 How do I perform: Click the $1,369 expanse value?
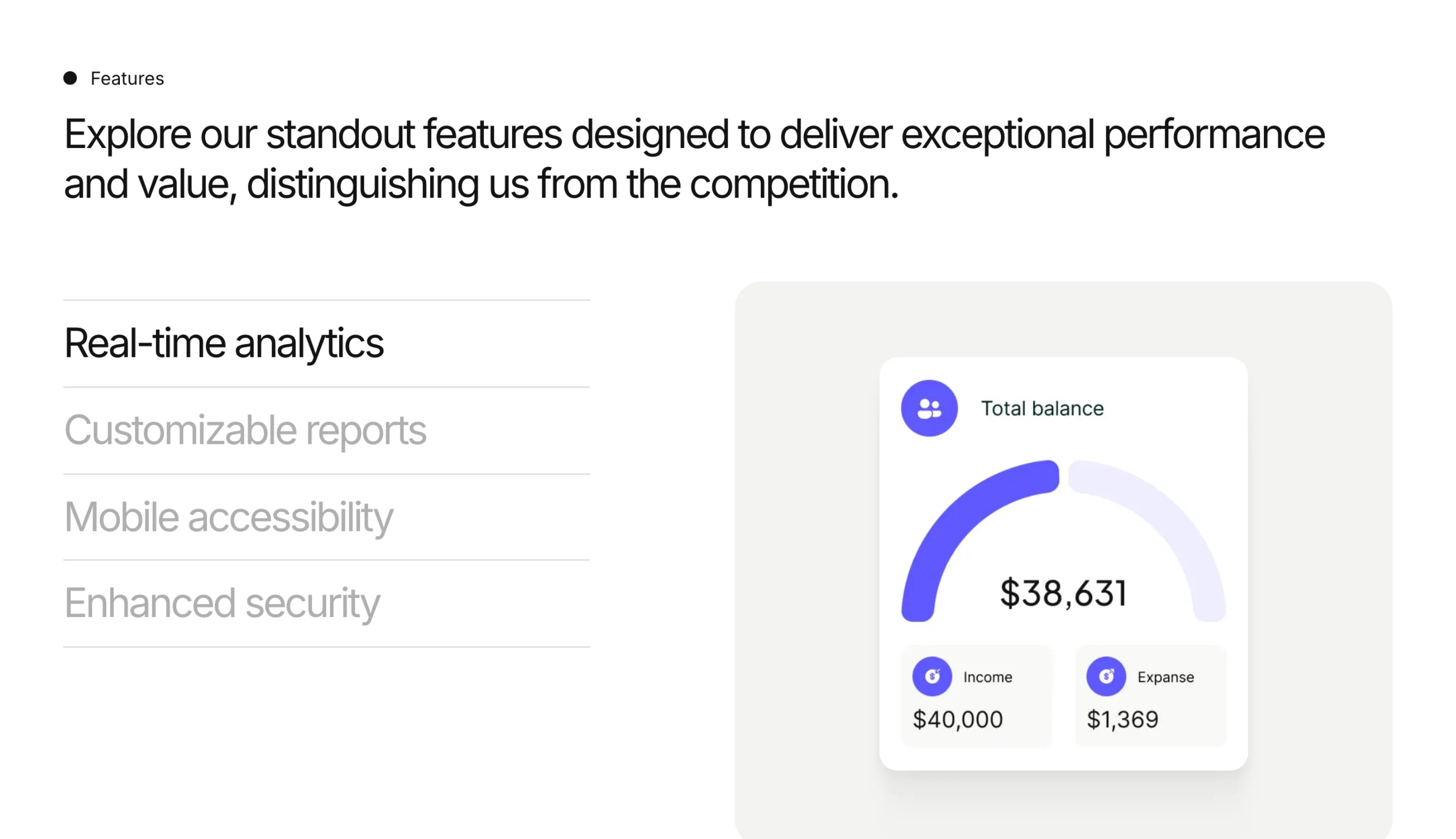pos(1122,720)
